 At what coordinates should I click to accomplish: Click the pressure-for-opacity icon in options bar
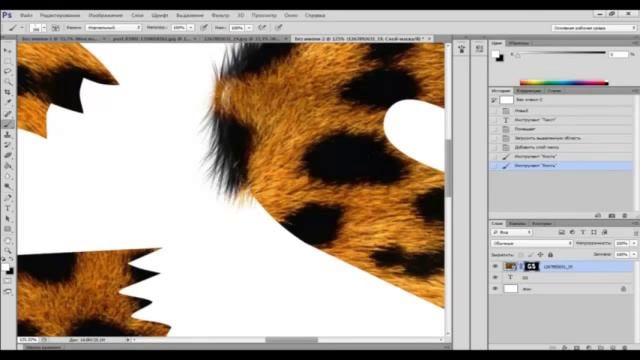[x=204, y=28]
